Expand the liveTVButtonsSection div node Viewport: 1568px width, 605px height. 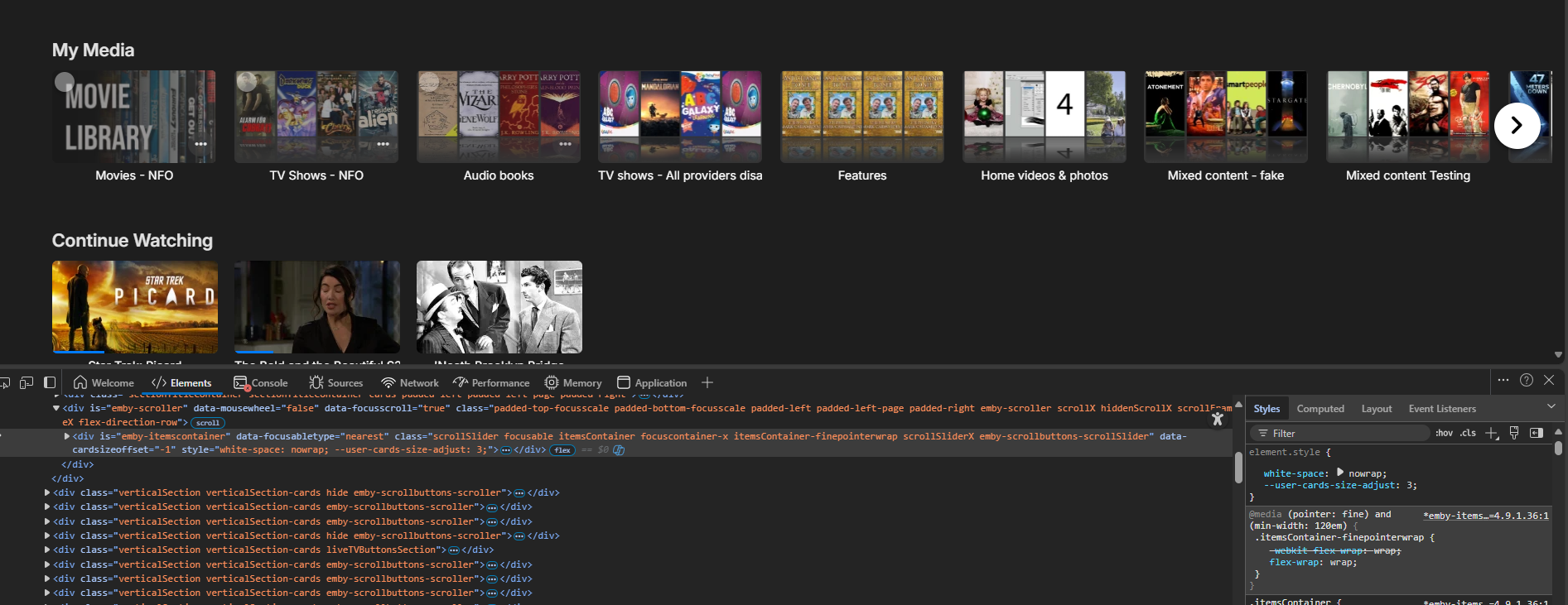(x=47, y=550)
